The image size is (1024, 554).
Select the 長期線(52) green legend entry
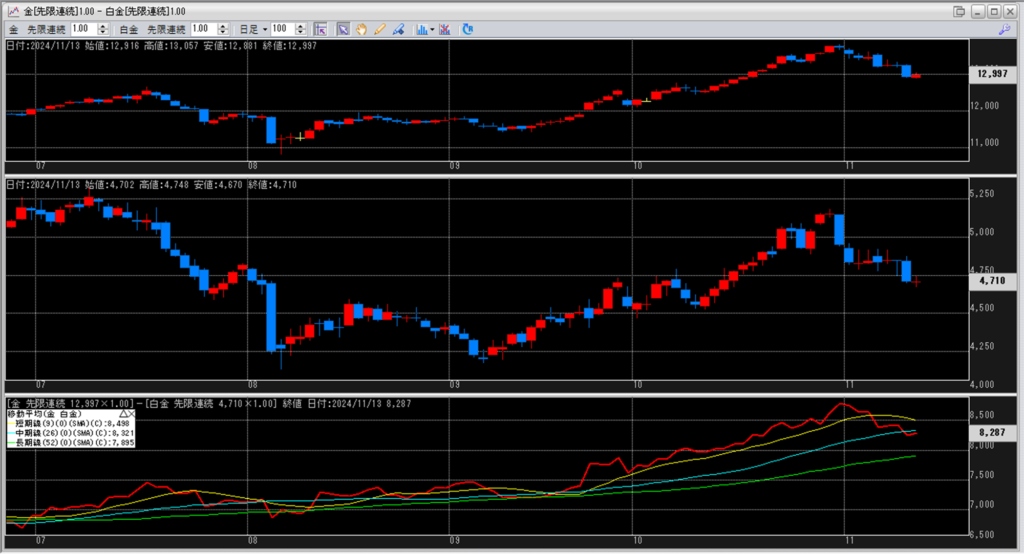(71, 442)
